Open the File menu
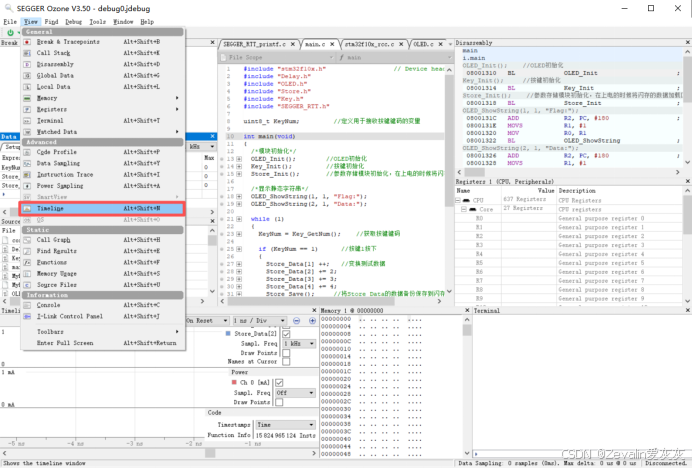The width and height of the screenshot is (692, 468). [x=10, y=22]
